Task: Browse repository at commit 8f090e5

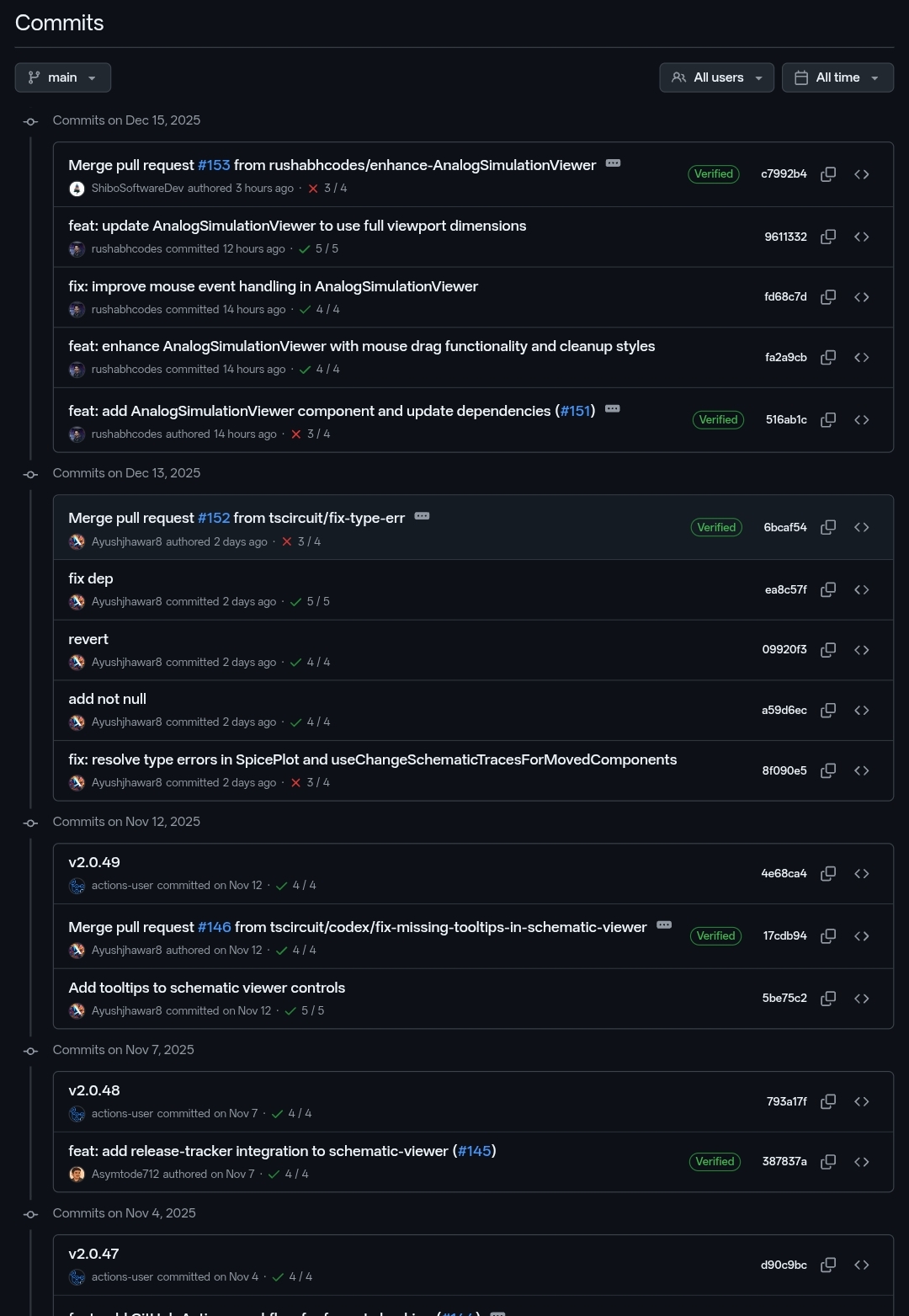Action: [861, 770]
